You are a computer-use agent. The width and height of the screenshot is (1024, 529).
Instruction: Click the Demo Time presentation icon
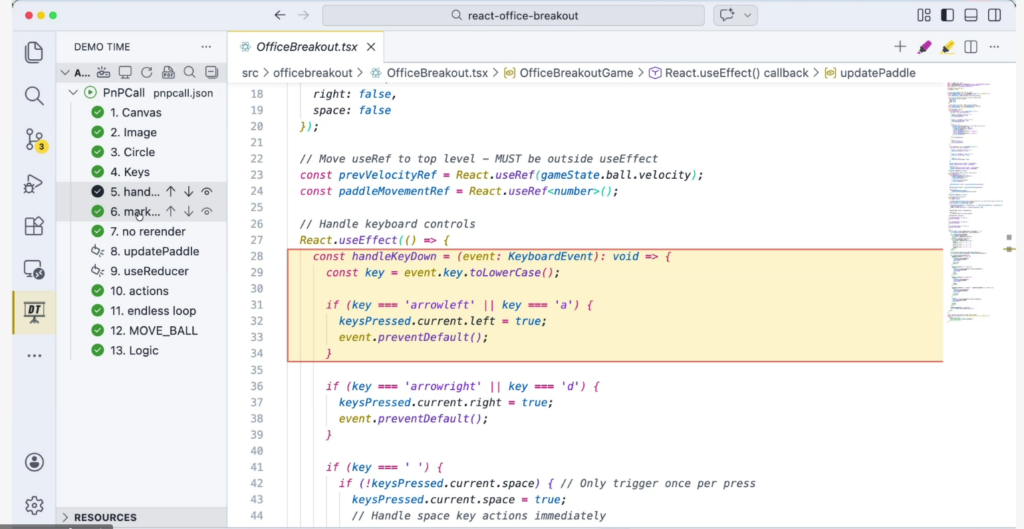[x=34, y=312]
